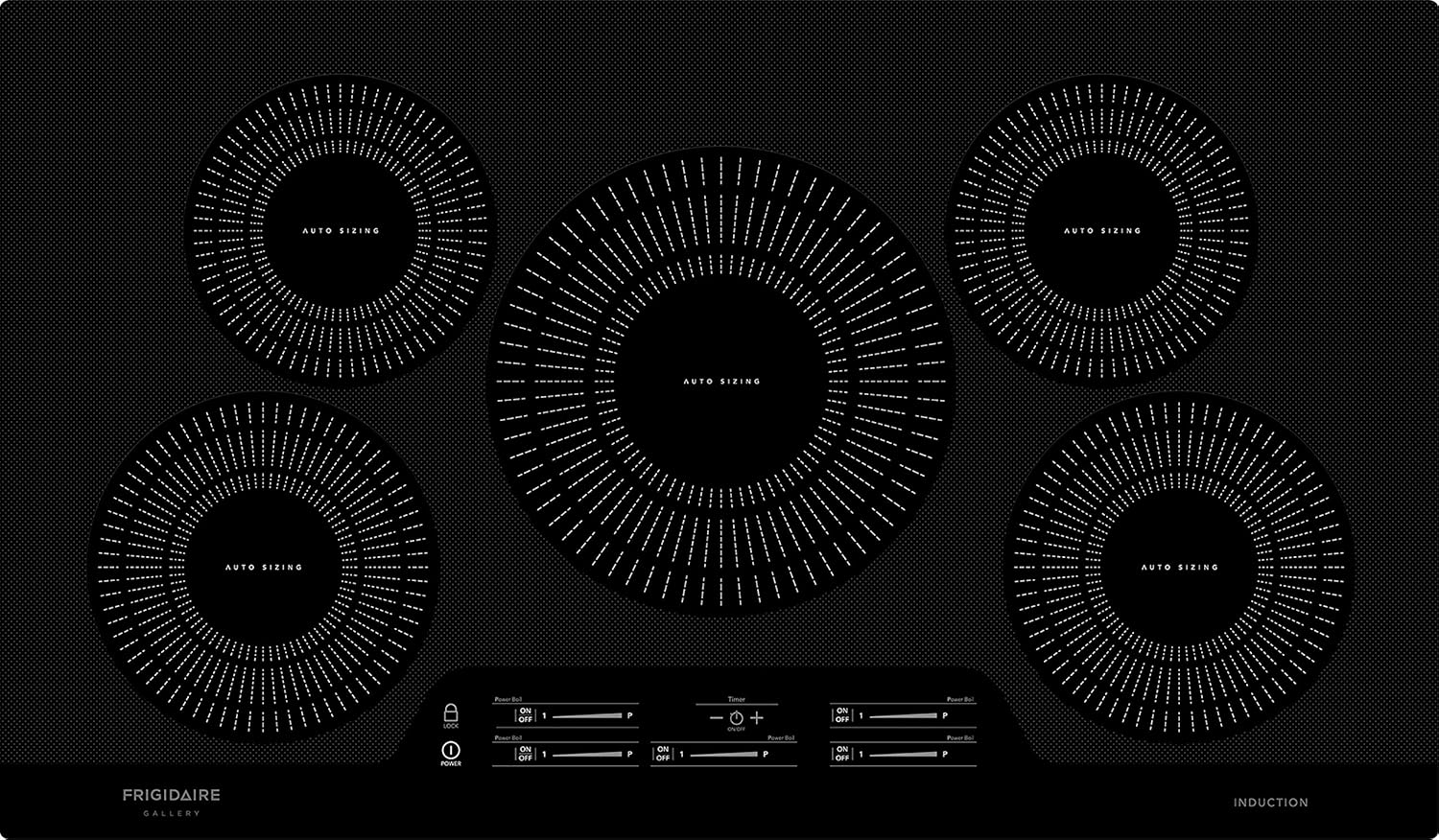Click the Timer label above the clock
The image size is (1439, 840).
tap(736, 700)
